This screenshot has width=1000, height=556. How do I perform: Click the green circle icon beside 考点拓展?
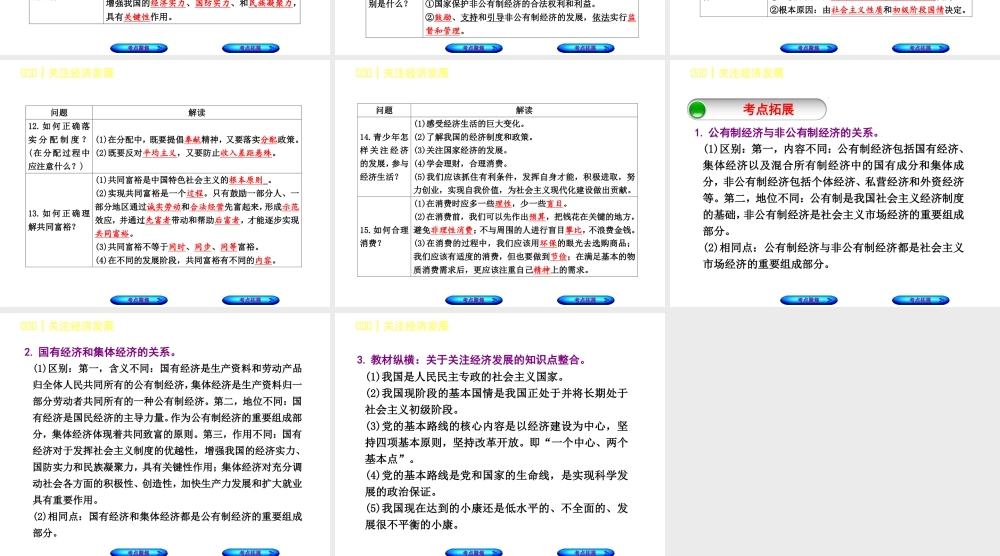pos(698,110)
